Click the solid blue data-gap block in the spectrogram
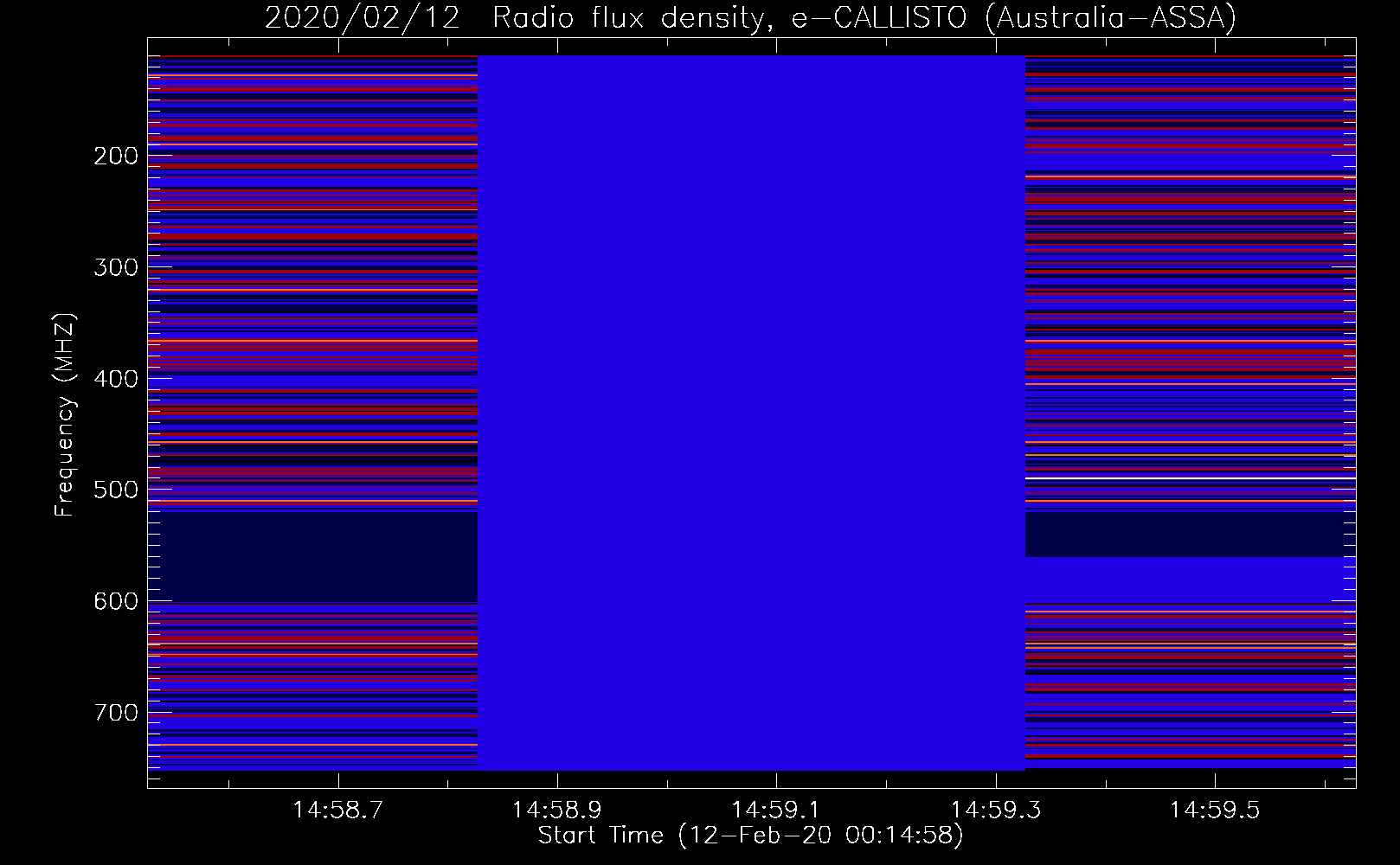 [751, 413]
